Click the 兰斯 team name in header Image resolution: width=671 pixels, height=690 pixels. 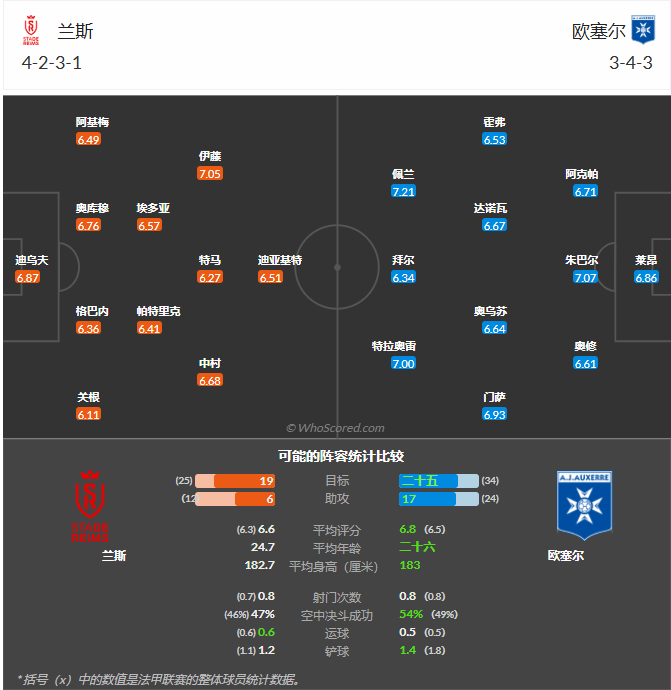pos(76,31)
